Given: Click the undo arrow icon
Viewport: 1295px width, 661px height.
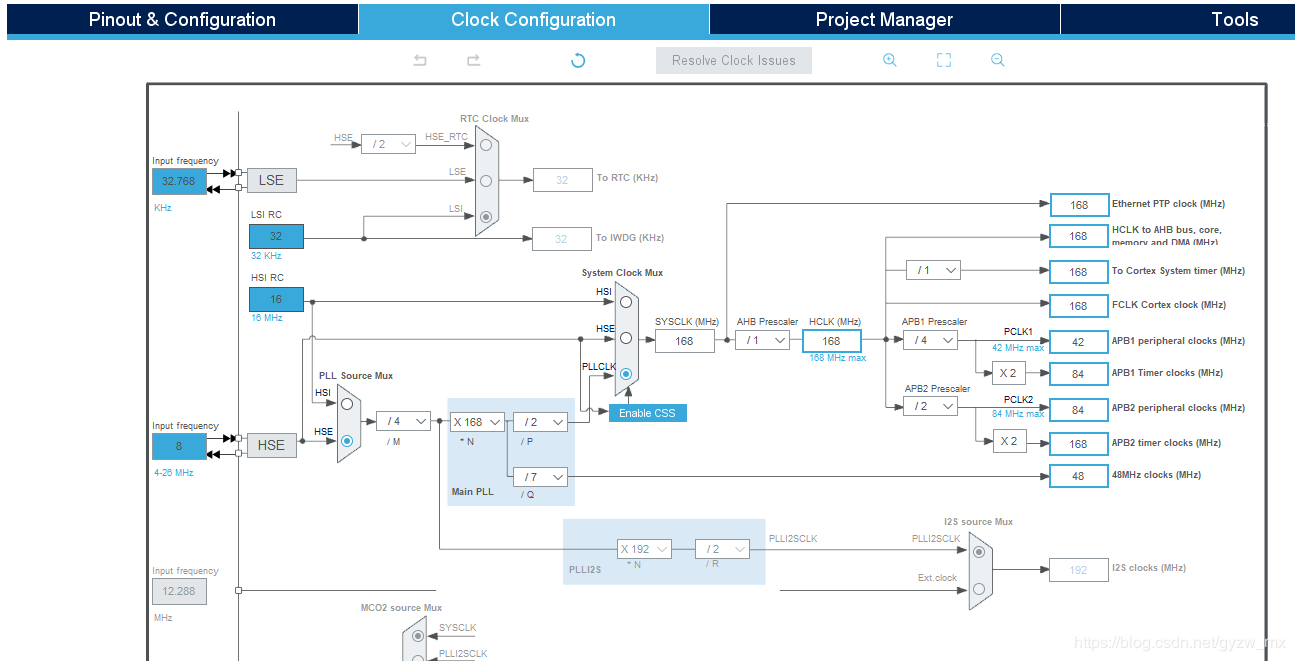Looking at the screenshot, I should [420, 61].
